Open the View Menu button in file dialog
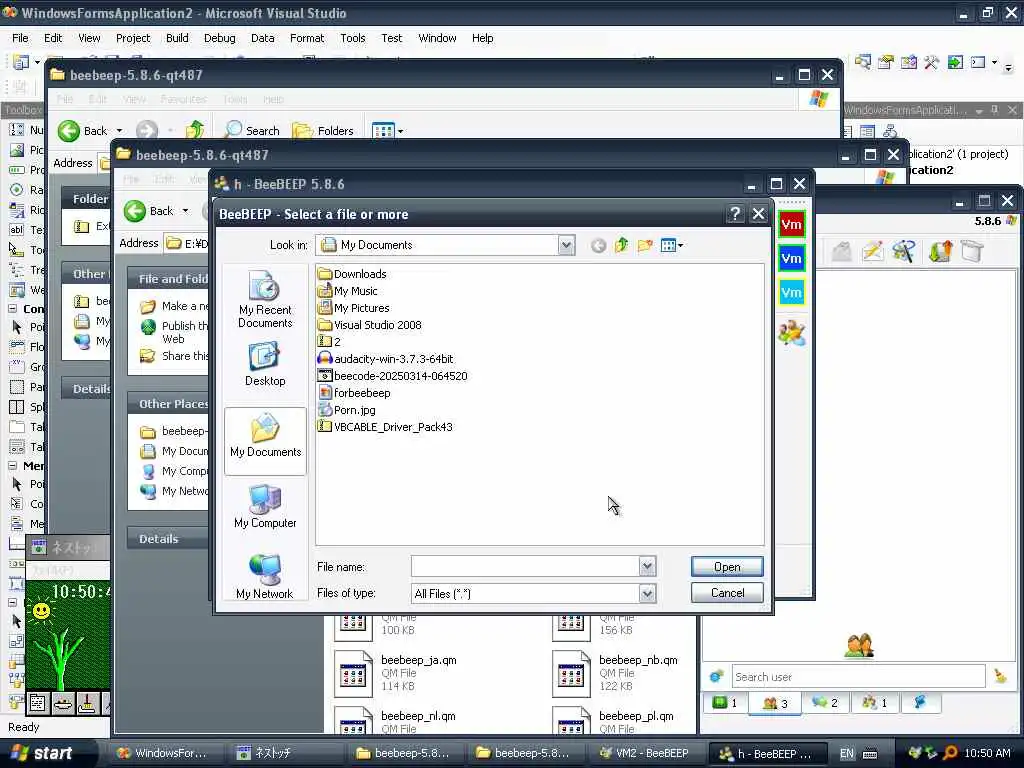Image resolution: width=1024 pixels, height=768 pixels. tap(671, 246)
